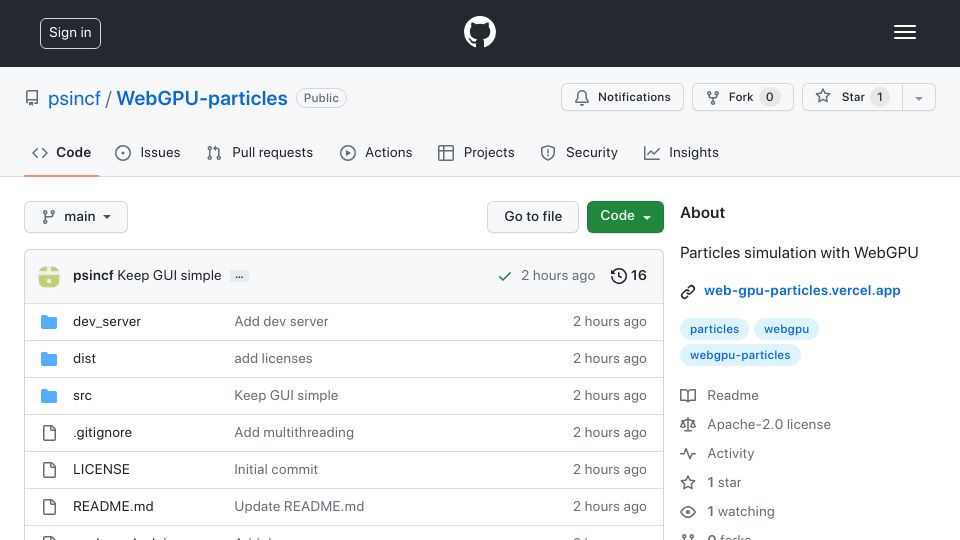Viewport: 960px width, 540px height.
Task: Open the Actions tab
Action: tap(376, 152)
